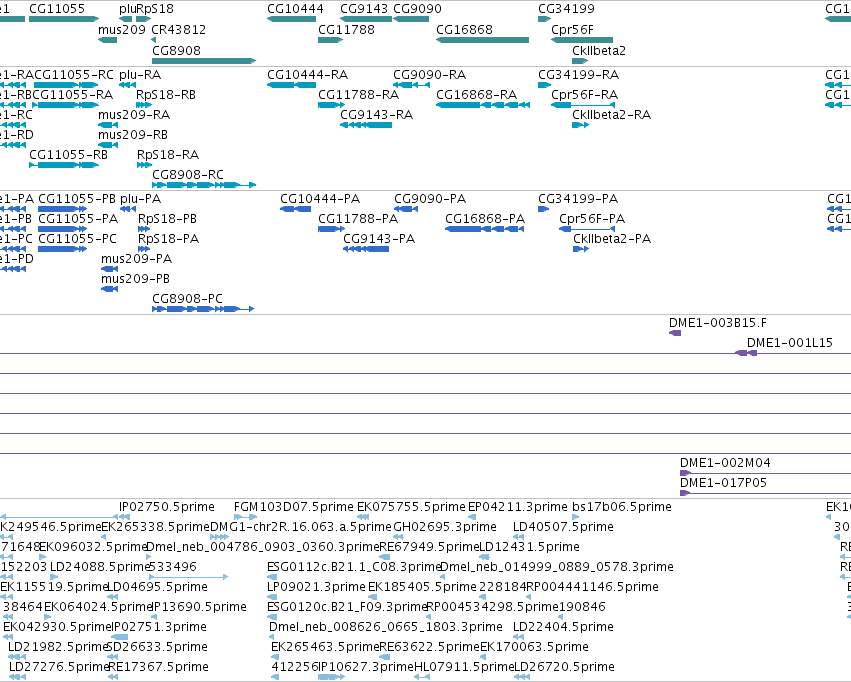This screenshot has height=682, width=851.
Task: Open the LD40507.5prime EST label
Action: (x=563, y=527)
